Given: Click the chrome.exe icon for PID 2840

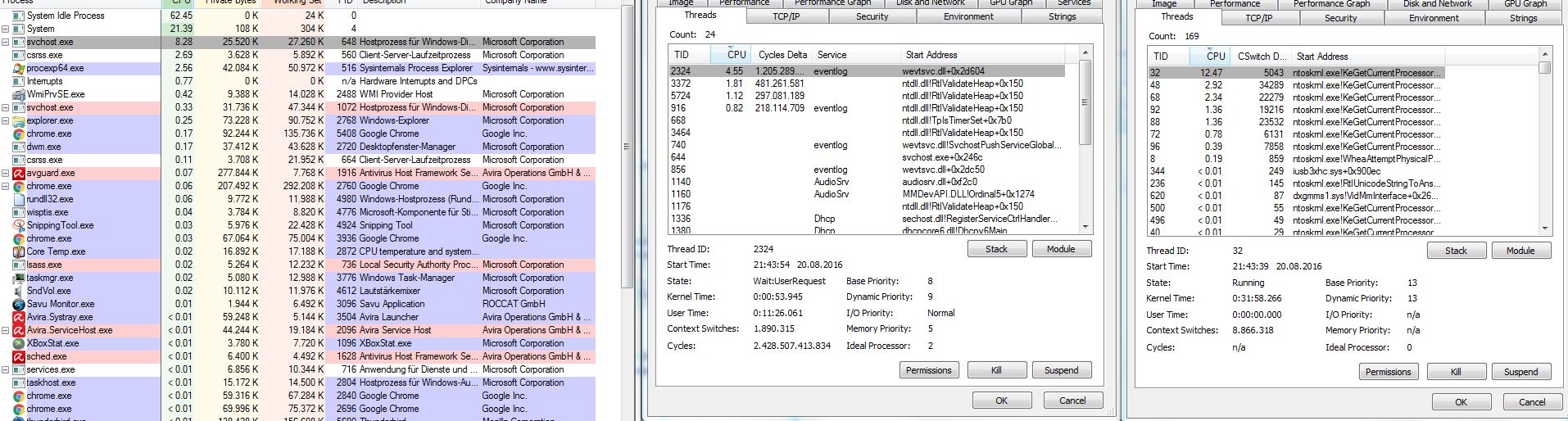Looking at the screenshot, I should pyautogui.click(x=19, y=396).
